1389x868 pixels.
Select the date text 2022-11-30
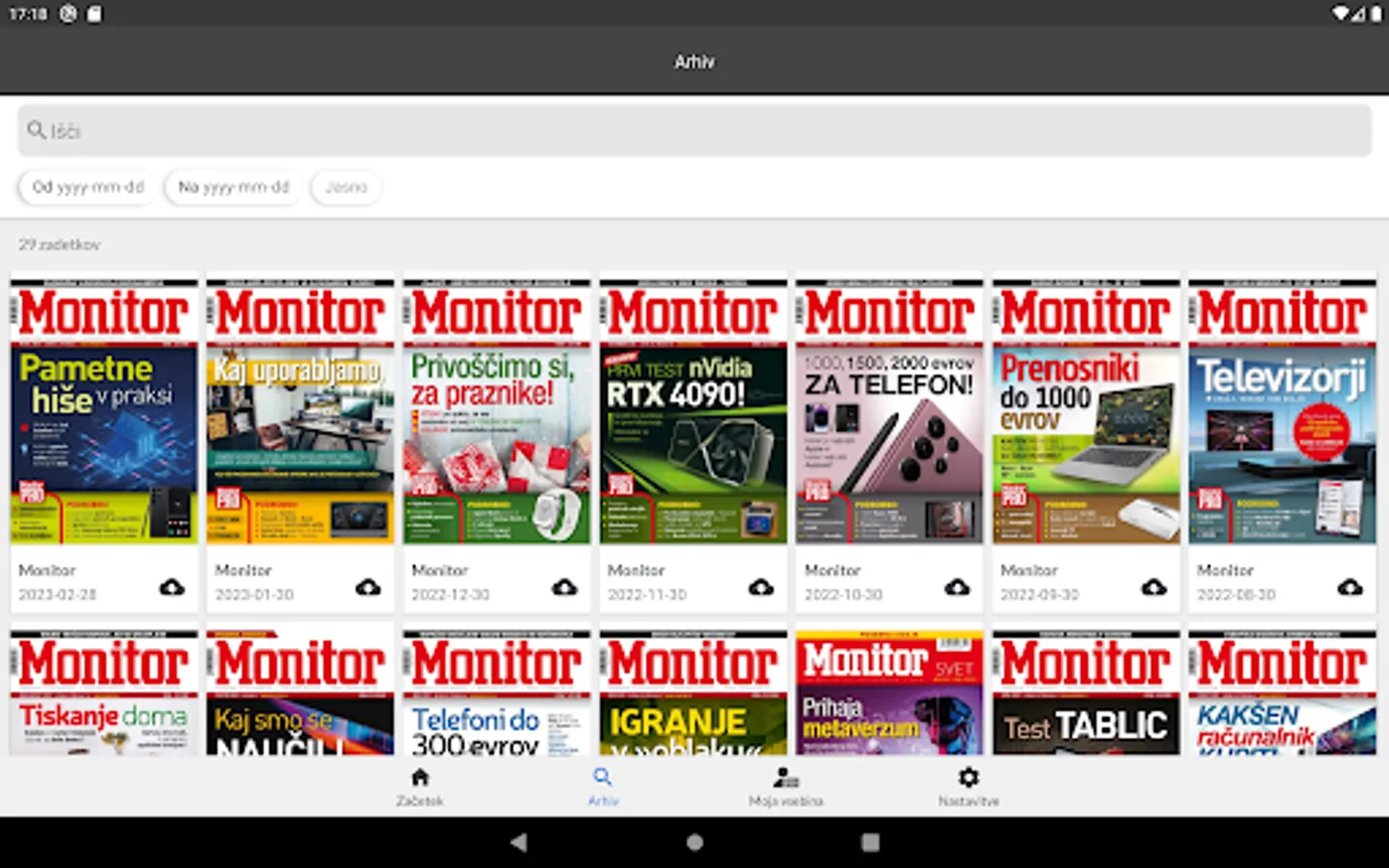[647, 594]
